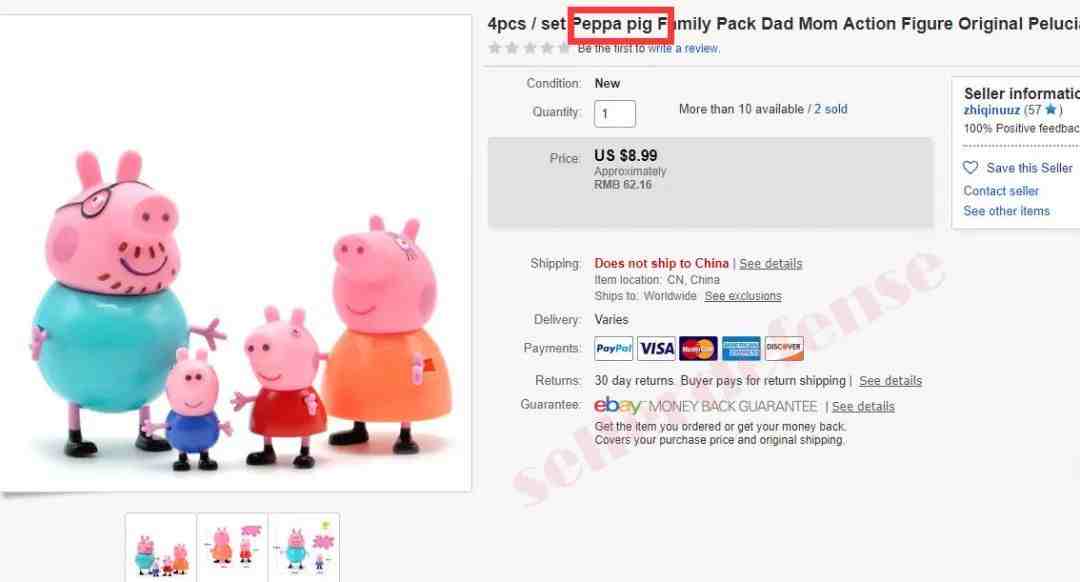1080x582 pixels.
Task: Click the Quantity input field
Action: tap(614, 114)
